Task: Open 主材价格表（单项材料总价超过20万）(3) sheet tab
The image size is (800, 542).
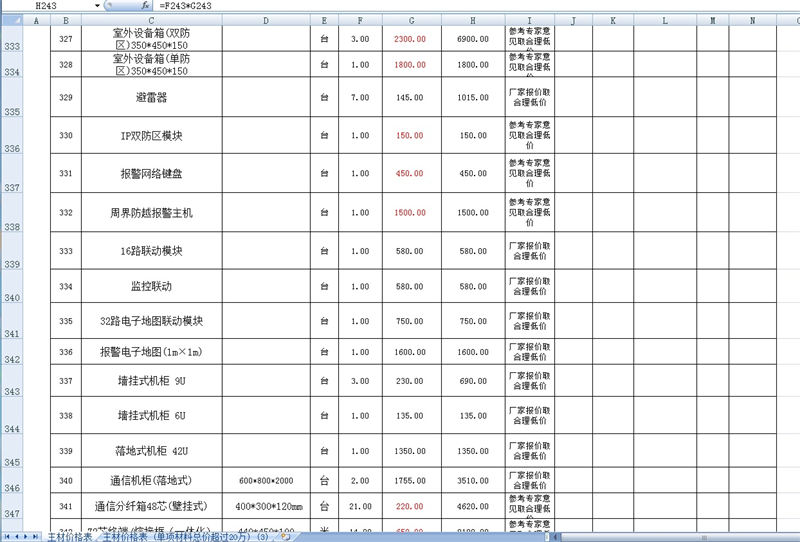Action: [x=186, y=537]
